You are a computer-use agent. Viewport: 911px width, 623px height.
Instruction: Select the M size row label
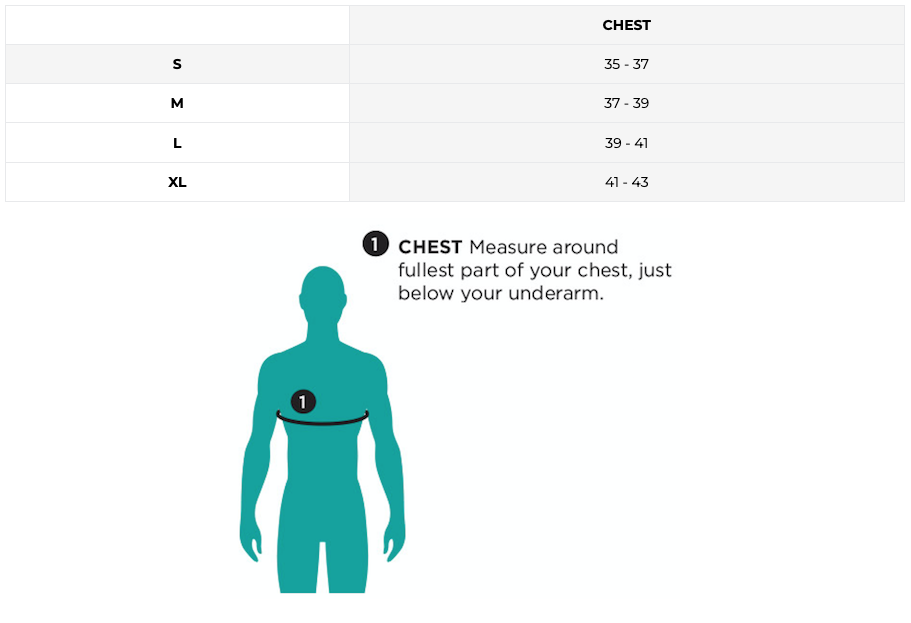point(177,103)
